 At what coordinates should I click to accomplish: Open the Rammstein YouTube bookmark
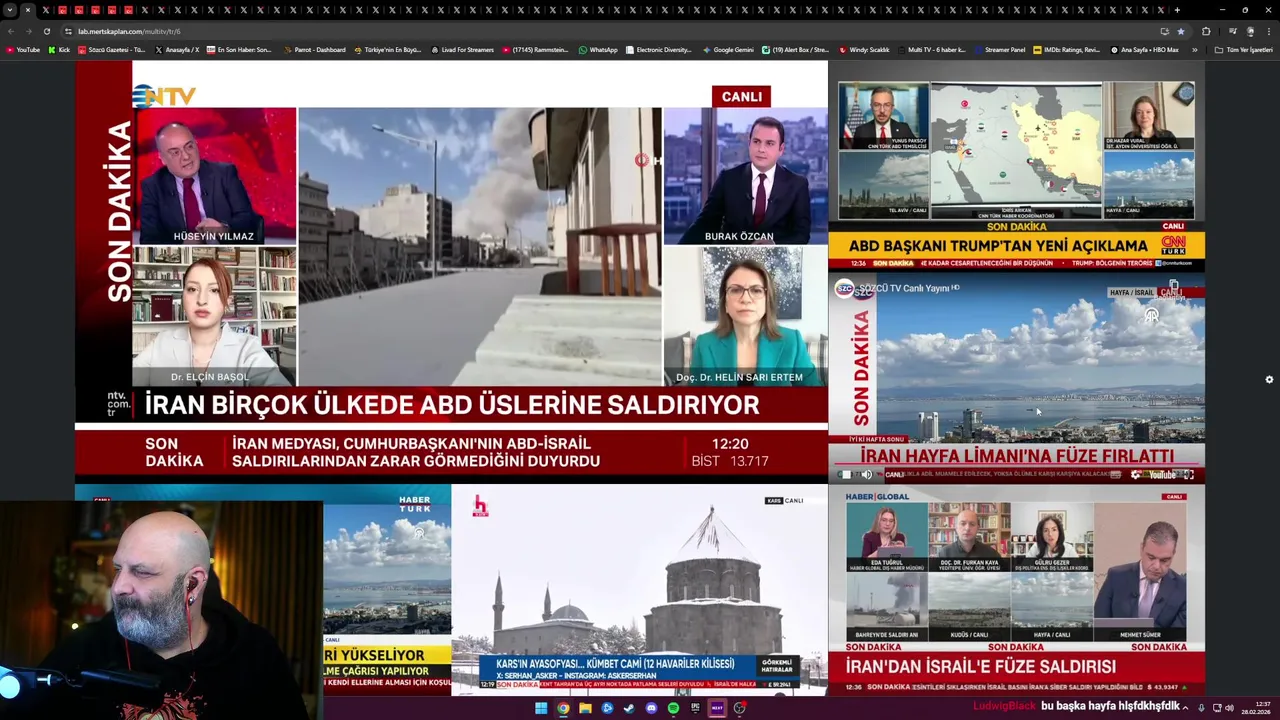click(x=535, y=49)
